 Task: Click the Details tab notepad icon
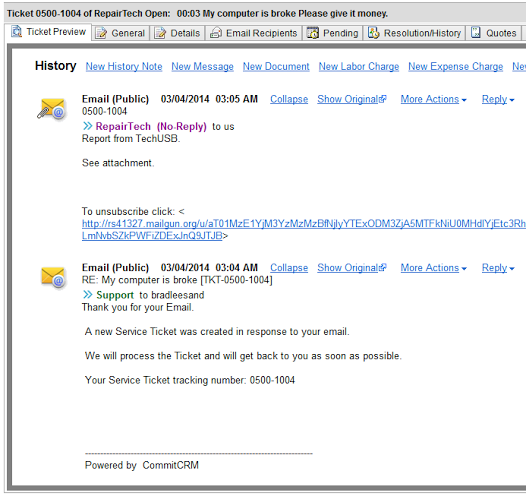160,33
